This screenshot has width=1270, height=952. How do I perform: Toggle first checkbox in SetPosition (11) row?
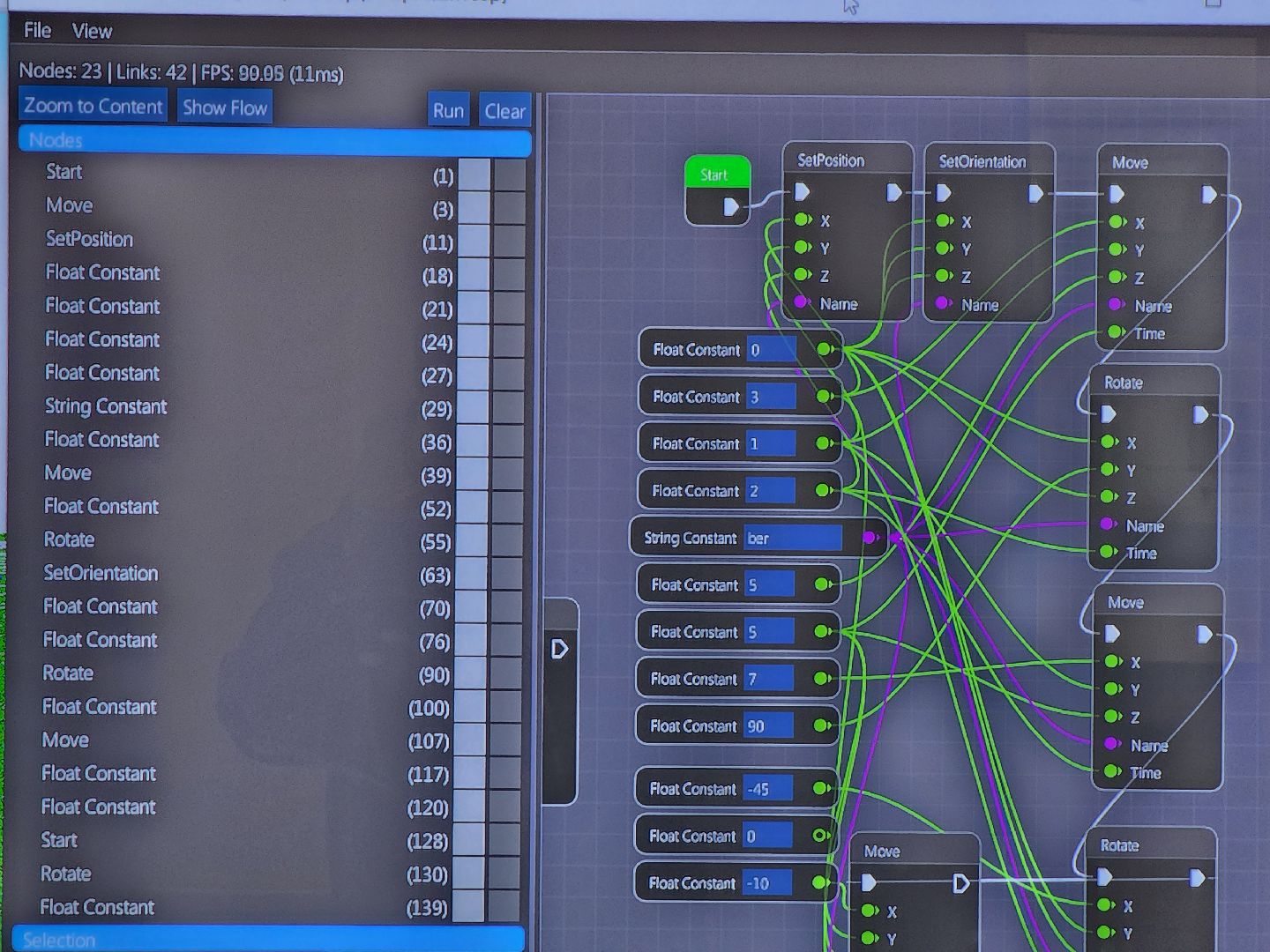click(474, 241)
